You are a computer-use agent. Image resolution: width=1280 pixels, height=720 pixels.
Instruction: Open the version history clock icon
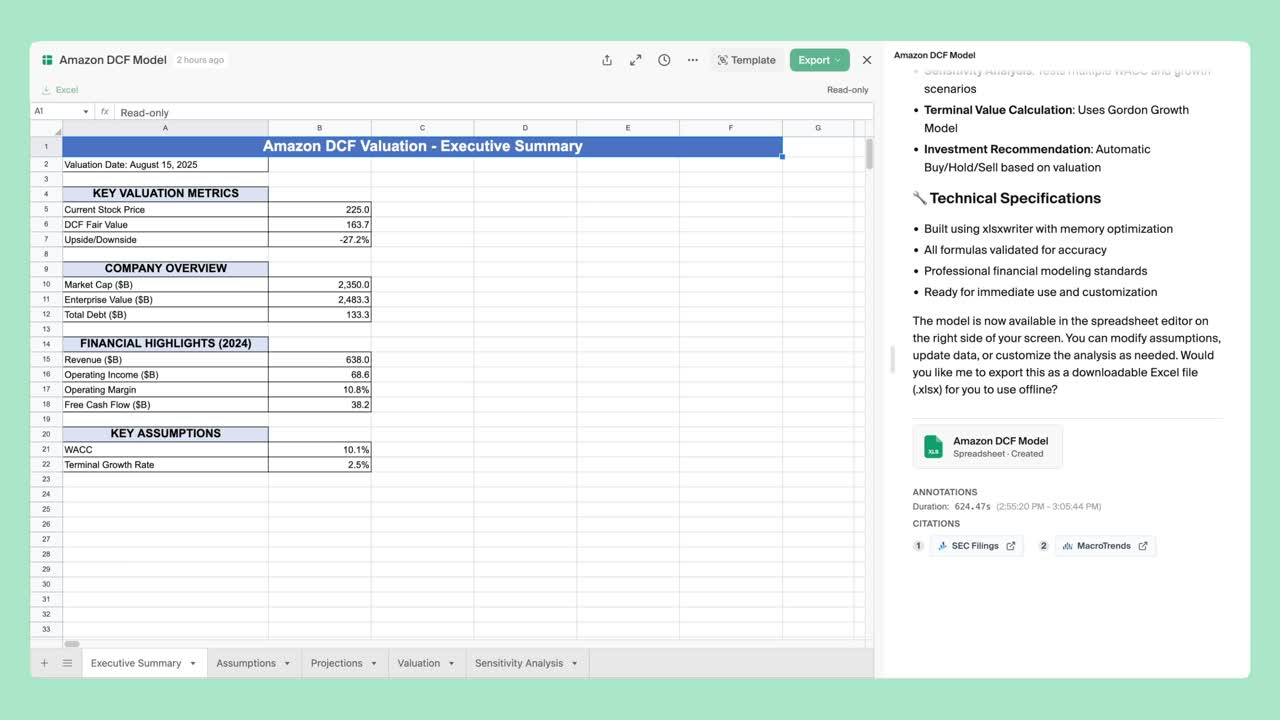664,60
